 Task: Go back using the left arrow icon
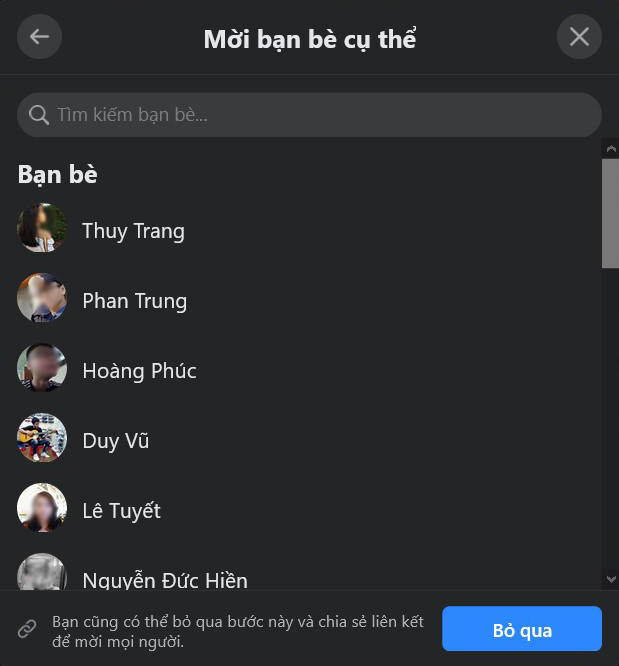tap(39, 37)
